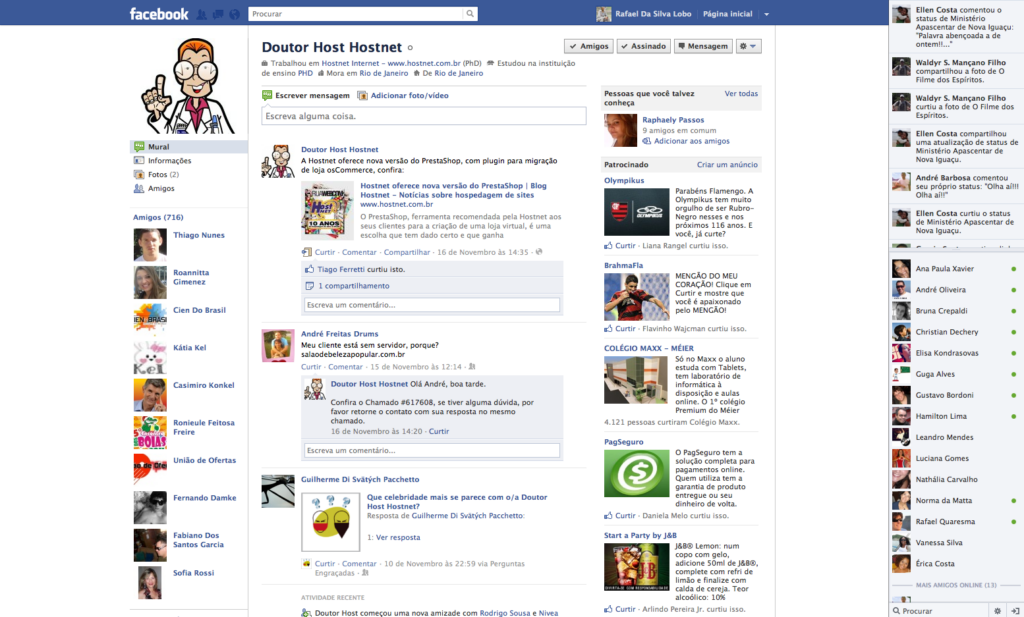Screen dimensions: 1024x617
Task: Open friend requests icon in top bar
Action: (x=202, y=14)
